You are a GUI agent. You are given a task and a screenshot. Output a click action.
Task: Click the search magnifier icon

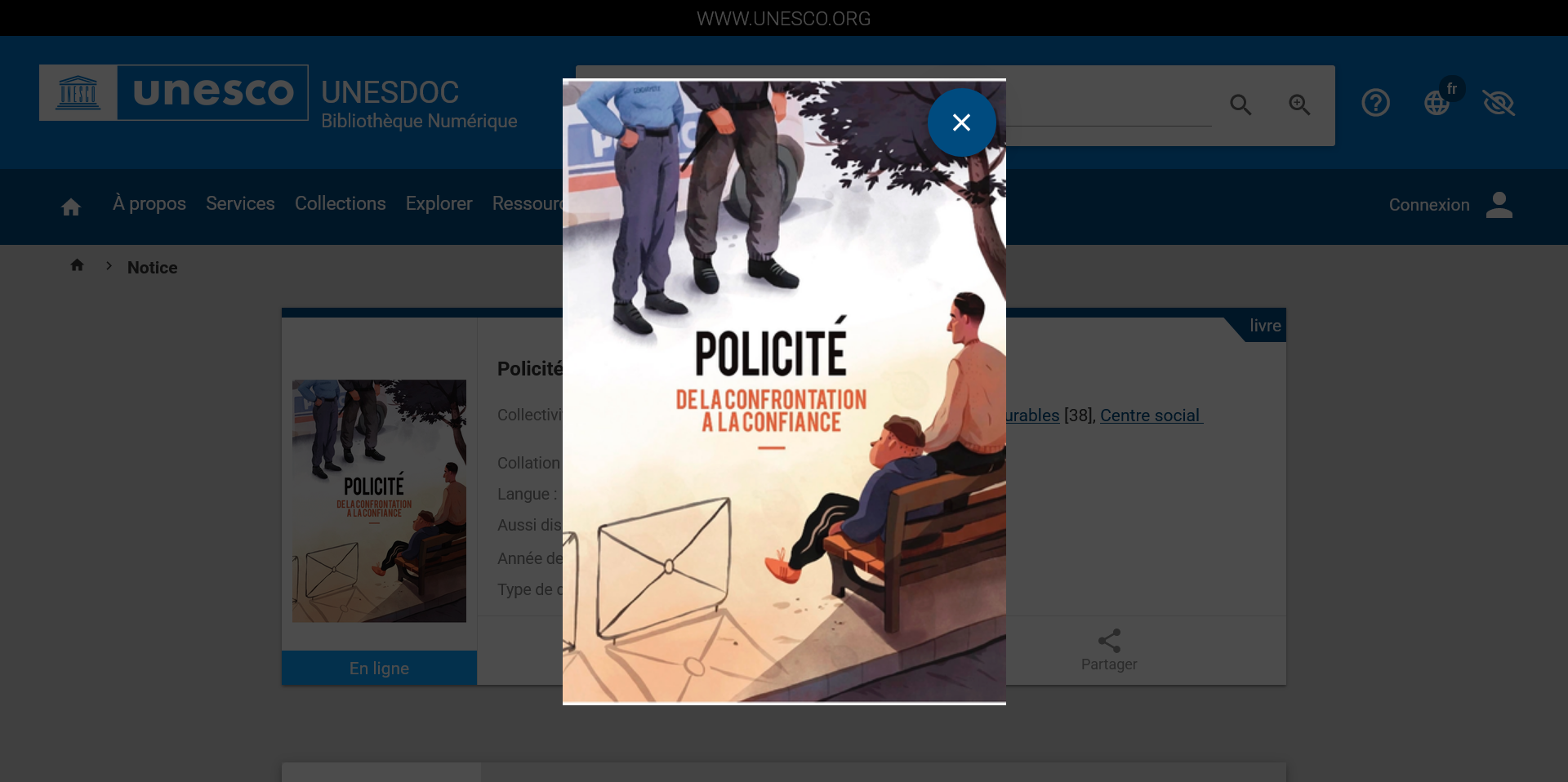(x=1241, y=104)
